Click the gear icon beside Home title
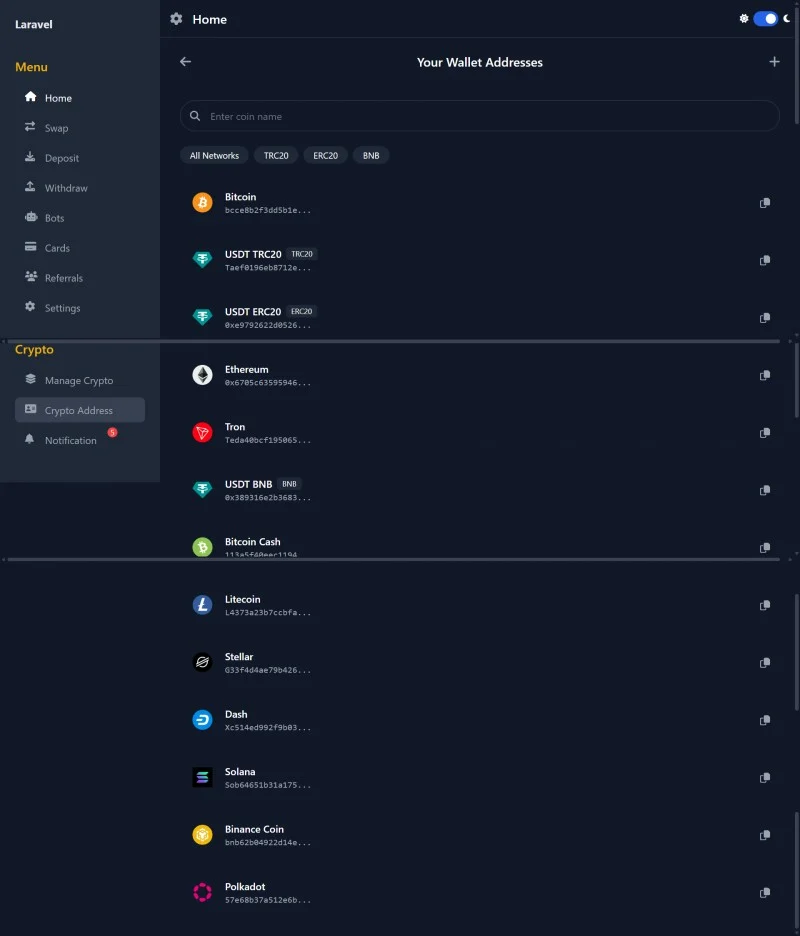The height and width of the screenshot is (936, 800). [x=176, y=19]
